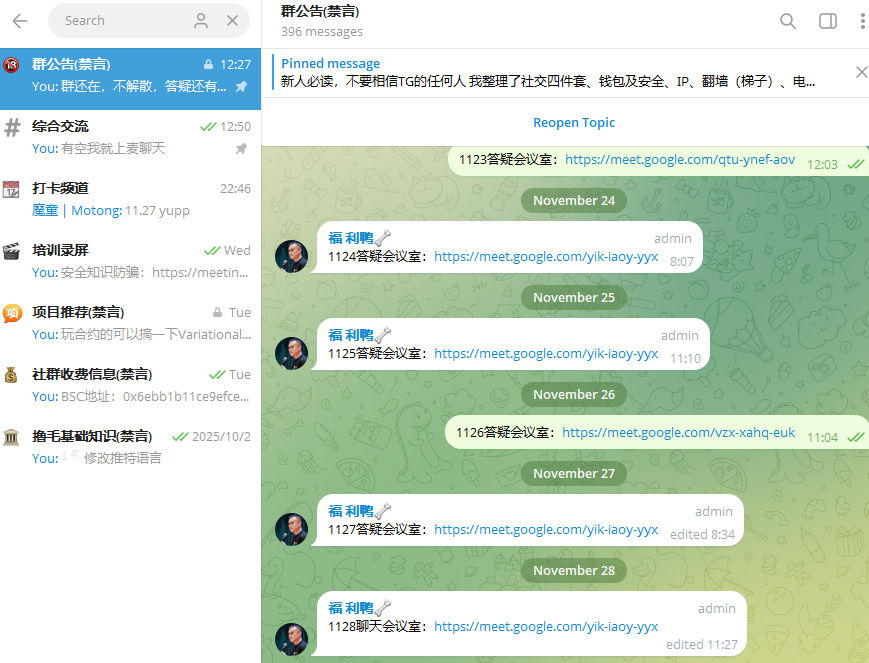Select the 综合交流 topic
The width and height of the screenshot is (869, 663).
point(130,141)
